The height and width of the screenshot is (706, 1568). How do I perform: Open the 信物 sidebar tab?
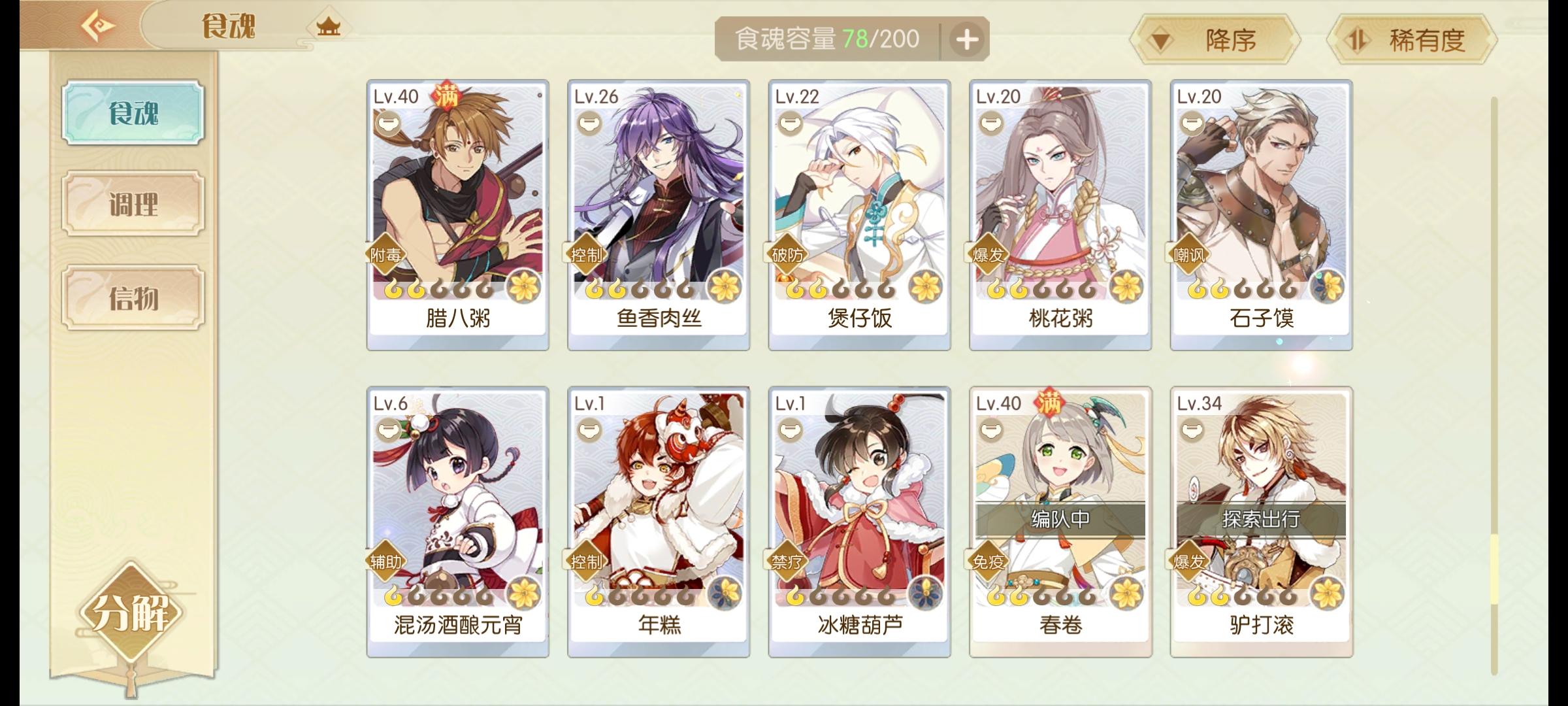click(x=133, y=298)
